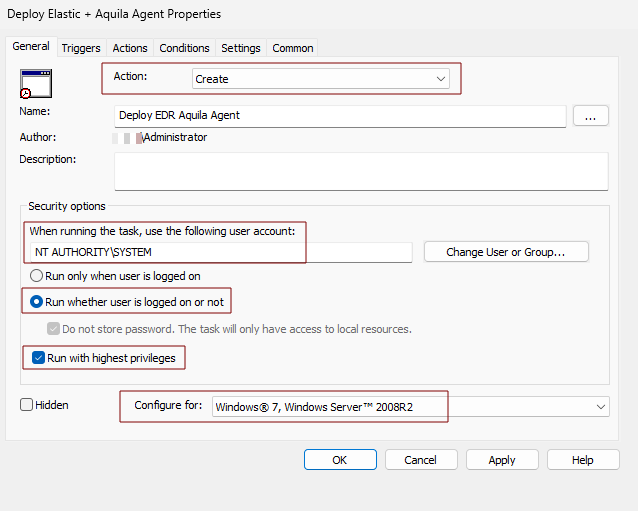The image size is (638, 511).
Task: Switch to the Common tab
Action: [x=292, y=48]
